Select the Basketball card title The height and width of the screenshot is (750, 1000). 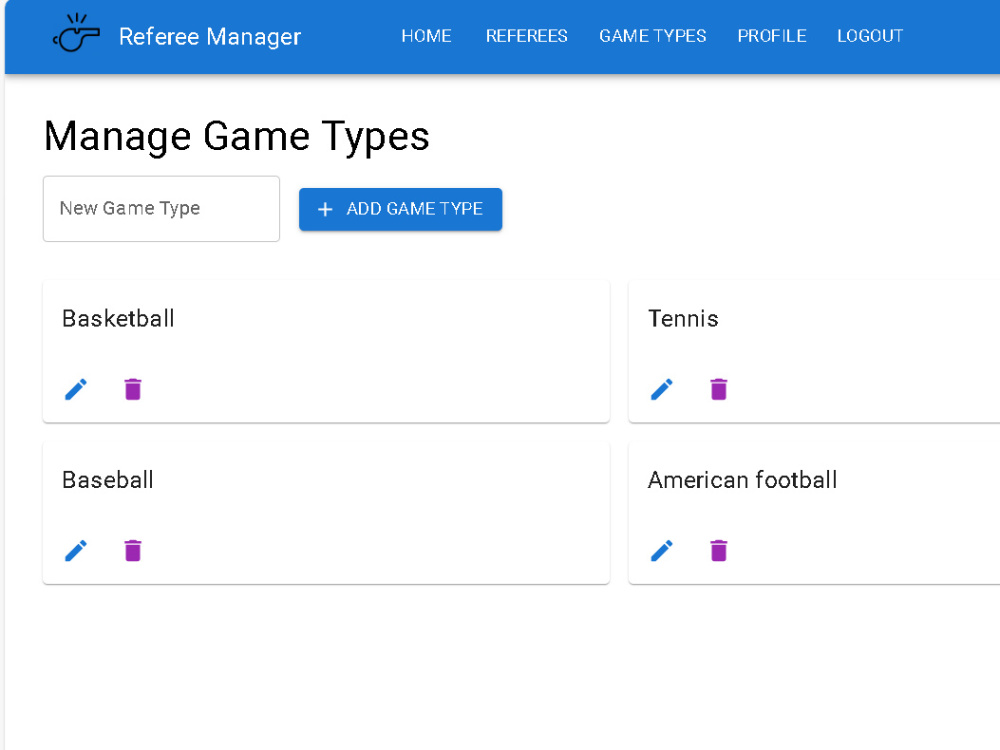pyautogui.click(x=118, y=318)
